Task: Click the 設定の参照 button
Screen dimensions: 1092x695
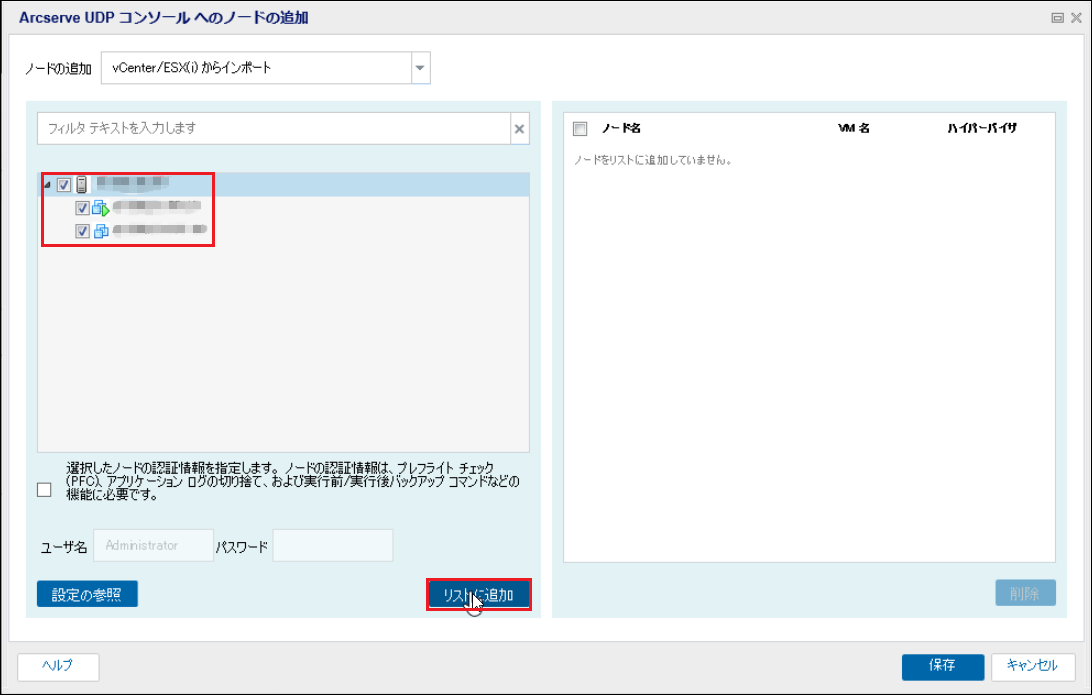Action: 87,594
